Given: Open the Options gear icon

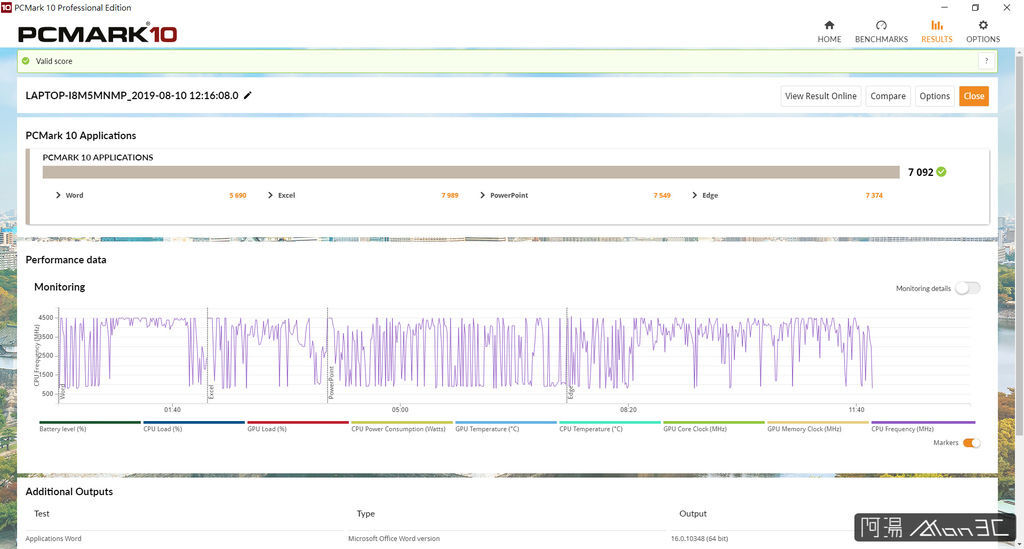Looking at the screenshot, I should (983, 25).
